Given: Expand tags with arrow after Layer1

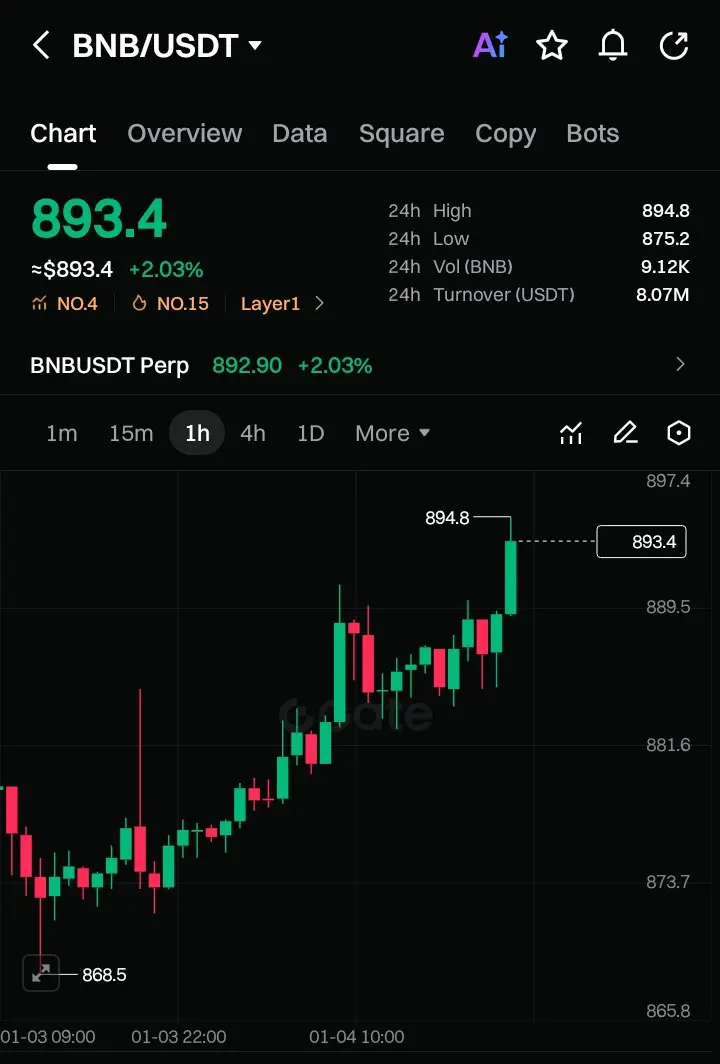Looking at the screenshot, I should tap(320, 303).
